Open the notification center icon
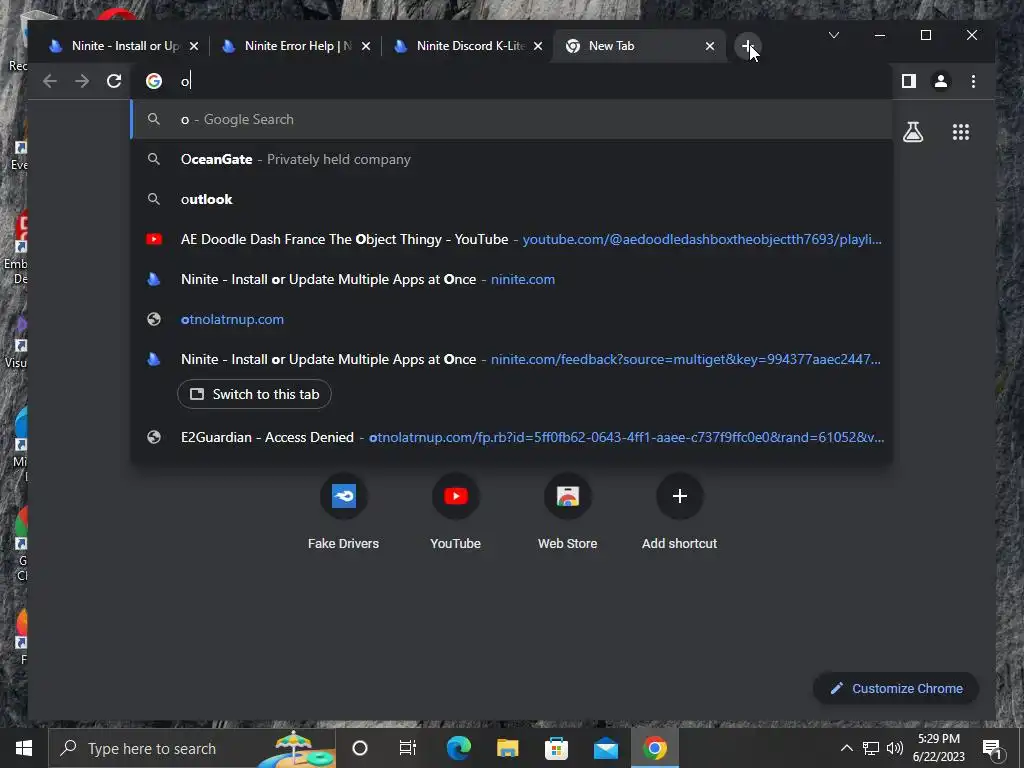The width and height of the screenshot is (1024, 768). [x=993, y=748]
